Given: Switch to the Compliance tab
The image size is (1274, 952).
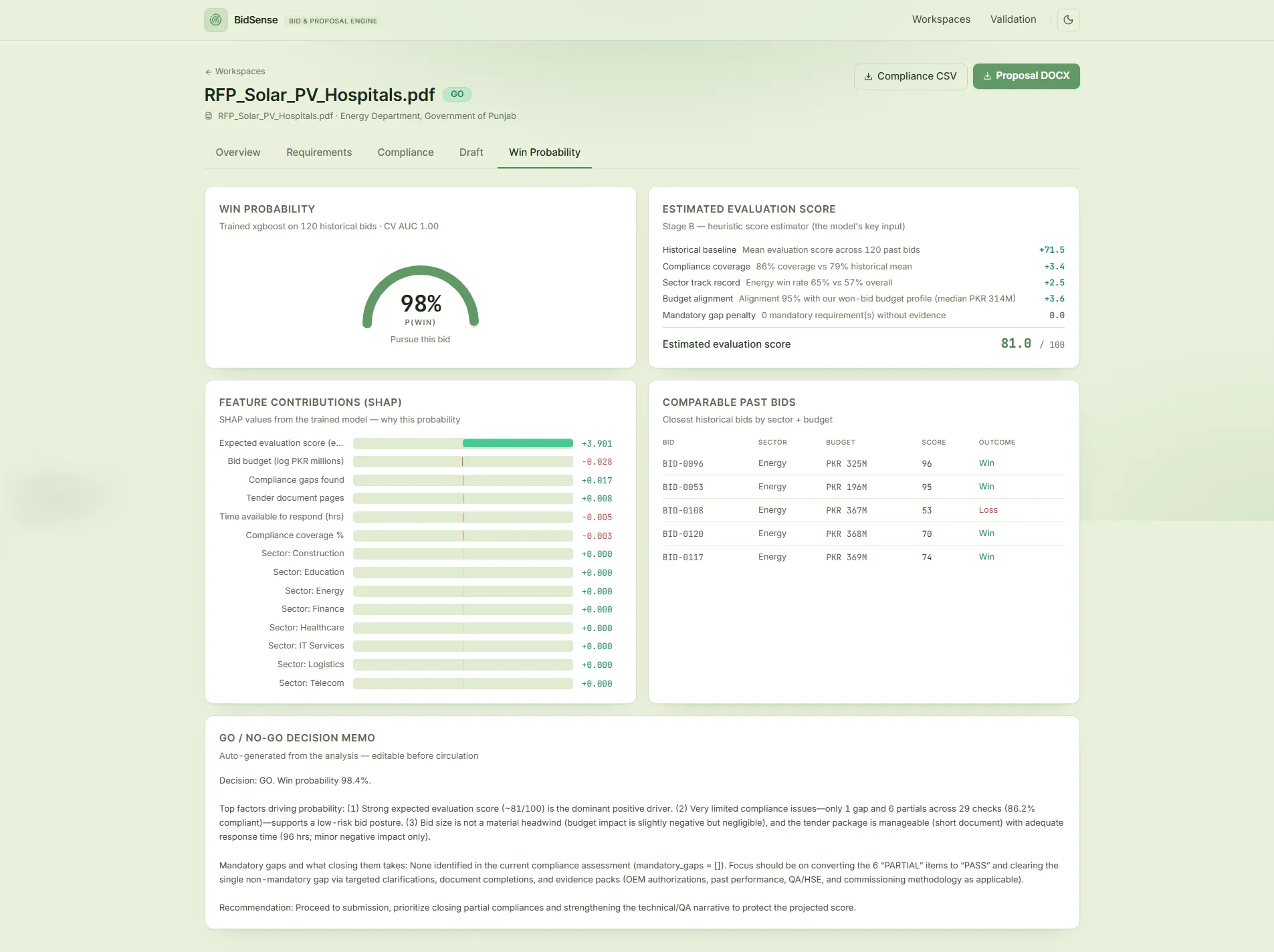Looking at the screenshot, I should (x=405, y=152).
